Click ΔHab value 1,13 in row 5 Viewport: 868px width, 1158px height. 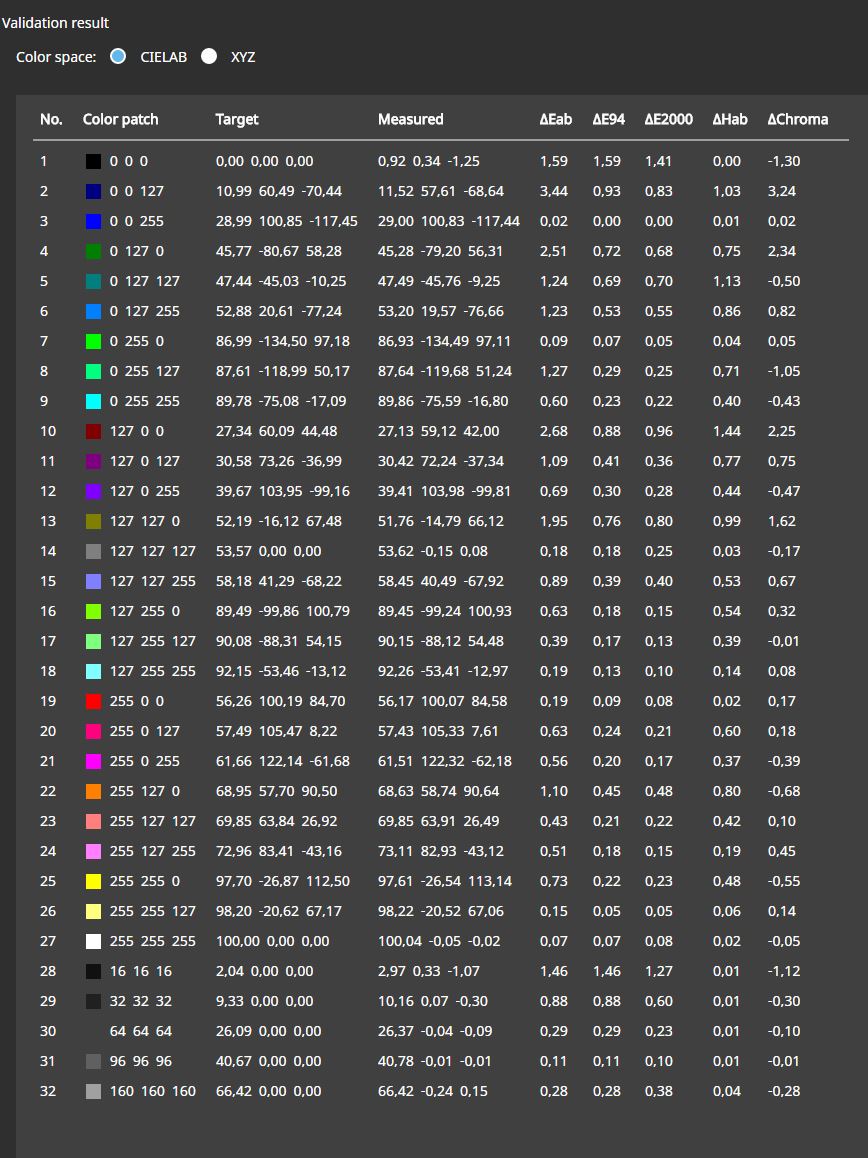(727, 281)
